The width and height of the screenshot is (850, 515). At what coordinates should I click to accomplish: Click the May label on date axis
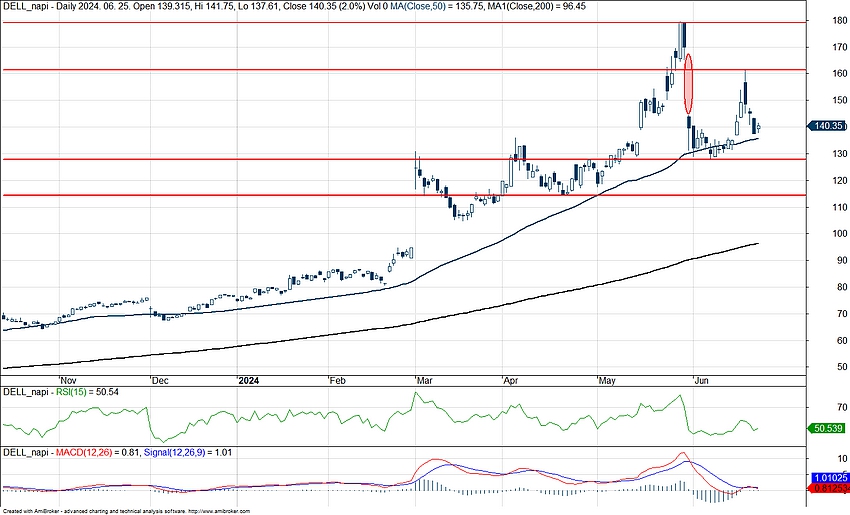607,381
